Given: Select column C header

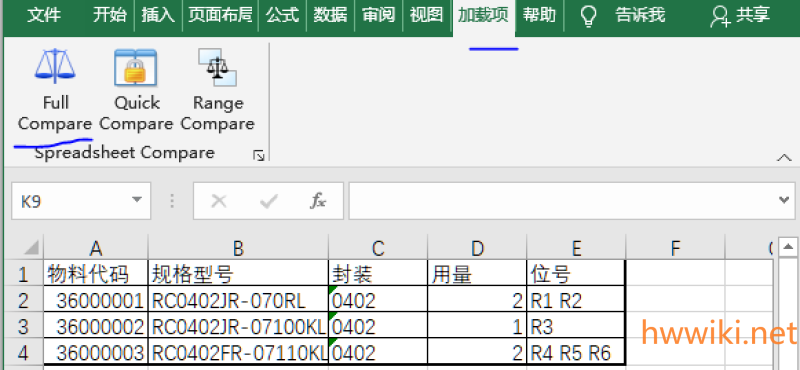Looking at the screenshot, I should (x=378, y=248).
